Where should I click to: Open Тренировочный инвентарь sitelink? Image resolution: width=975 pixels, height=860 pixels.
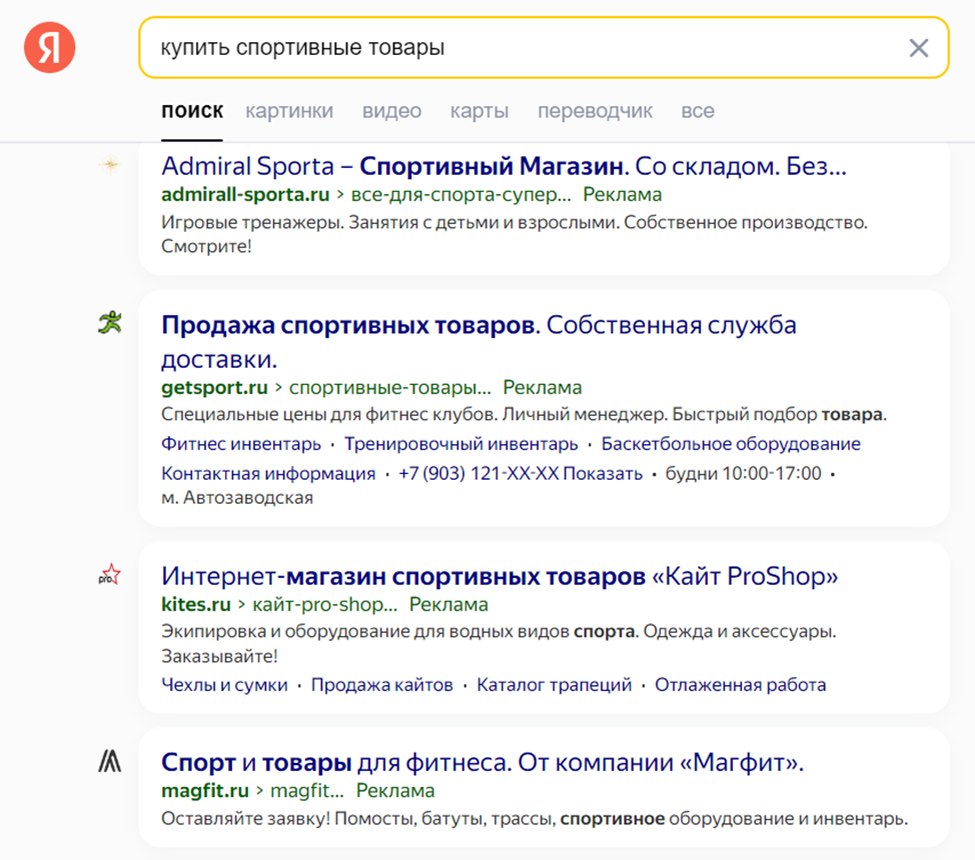tap(461, 444)
